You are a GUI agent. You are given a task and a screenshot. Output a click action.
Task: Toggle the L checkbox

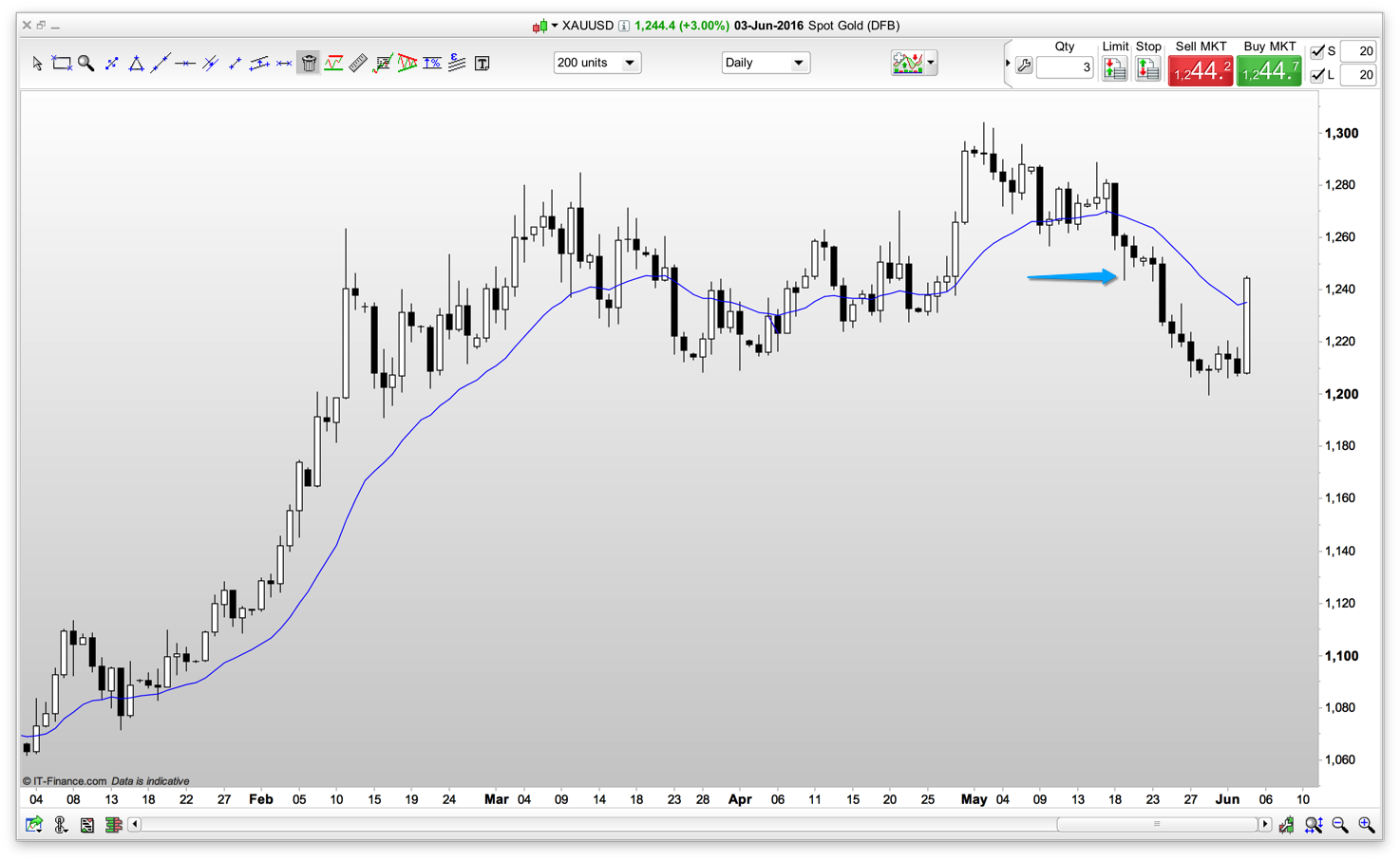(1317, 75)
